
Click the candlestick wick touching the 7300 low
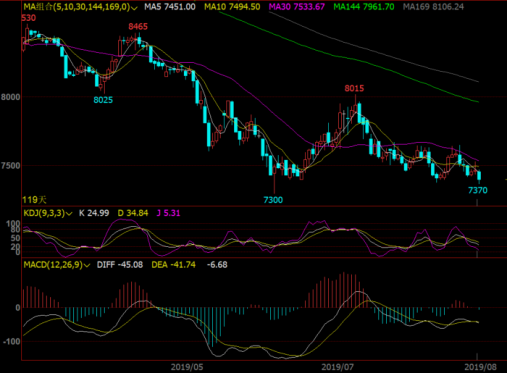coord(274,178)
